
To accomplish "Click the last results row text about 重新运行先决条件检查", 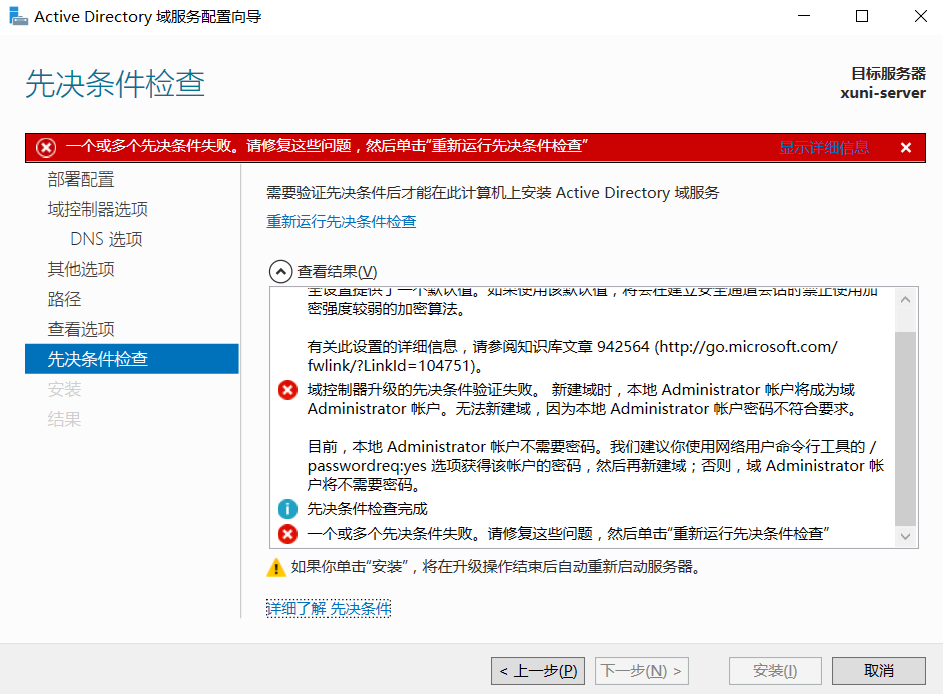I will [568, 533].
